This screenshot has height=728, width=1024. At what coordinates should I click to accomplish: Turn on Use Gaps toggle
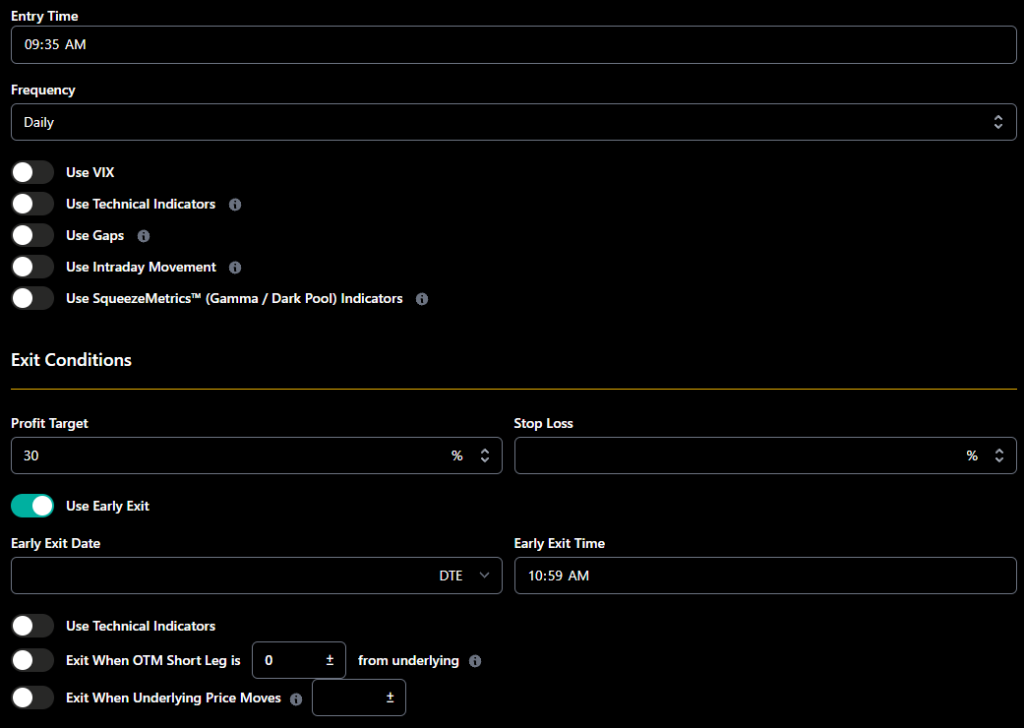point(32,236)
